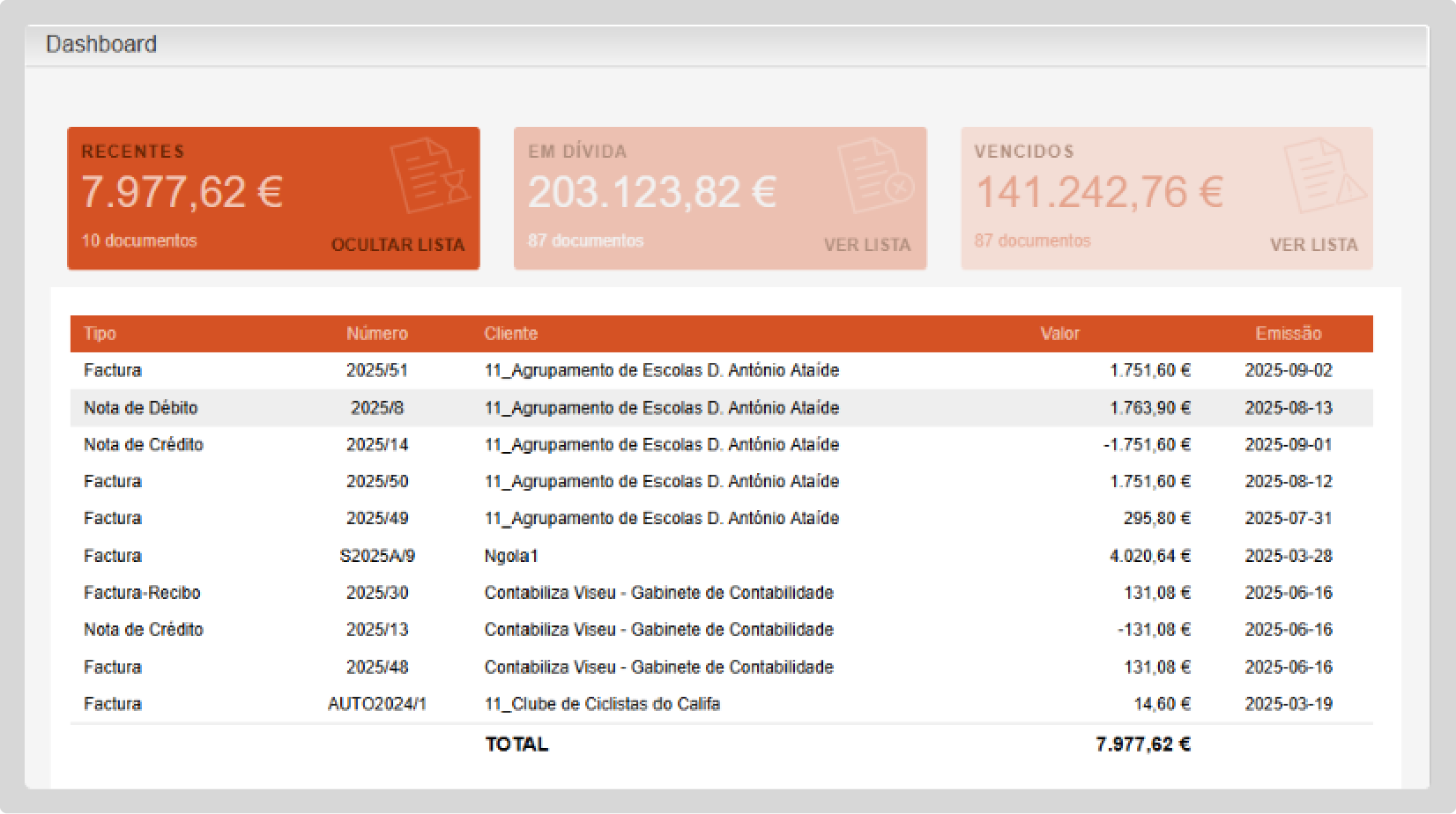Hide the list with Ocultar Lista

(x=397, y=245)
